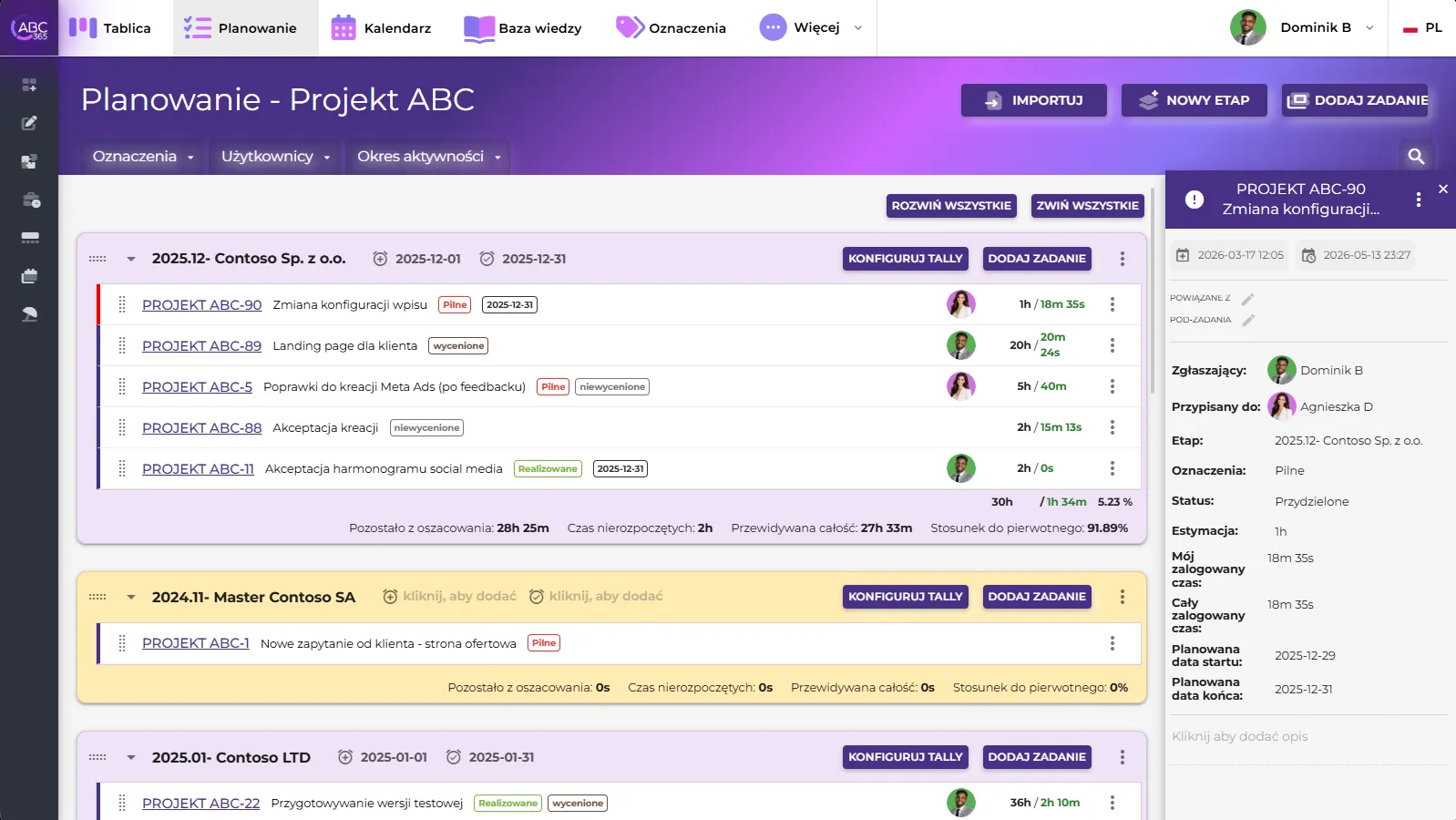1456x820 pixels.
Task: Open three-dot menu for Nowe zapytanie od klienta row
Action: tap(1113, 643)
